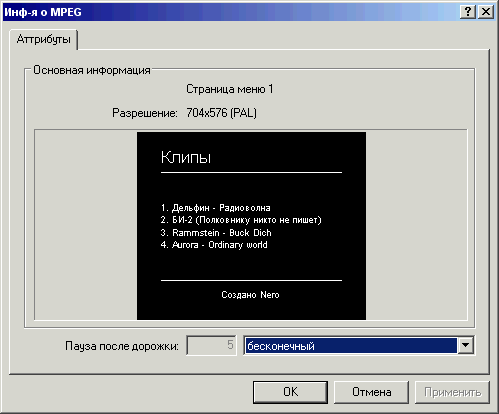The width and height of the screenshot is (499, 414).
Task: Close the Инф-я о MPEG dialog
Action: (486, 12)
